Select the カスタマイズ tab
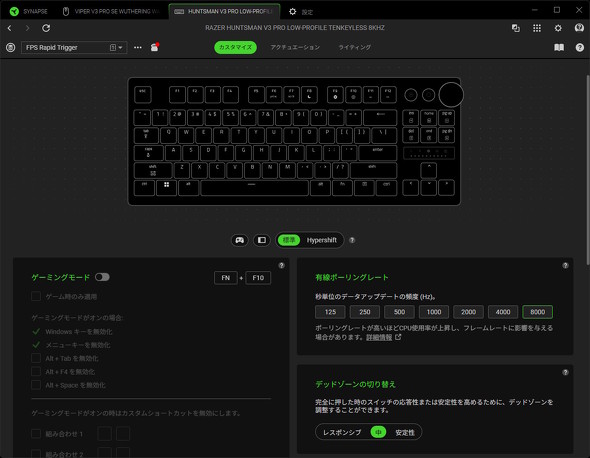The height and width of the screenshot is (458, 590). [236, 47]
